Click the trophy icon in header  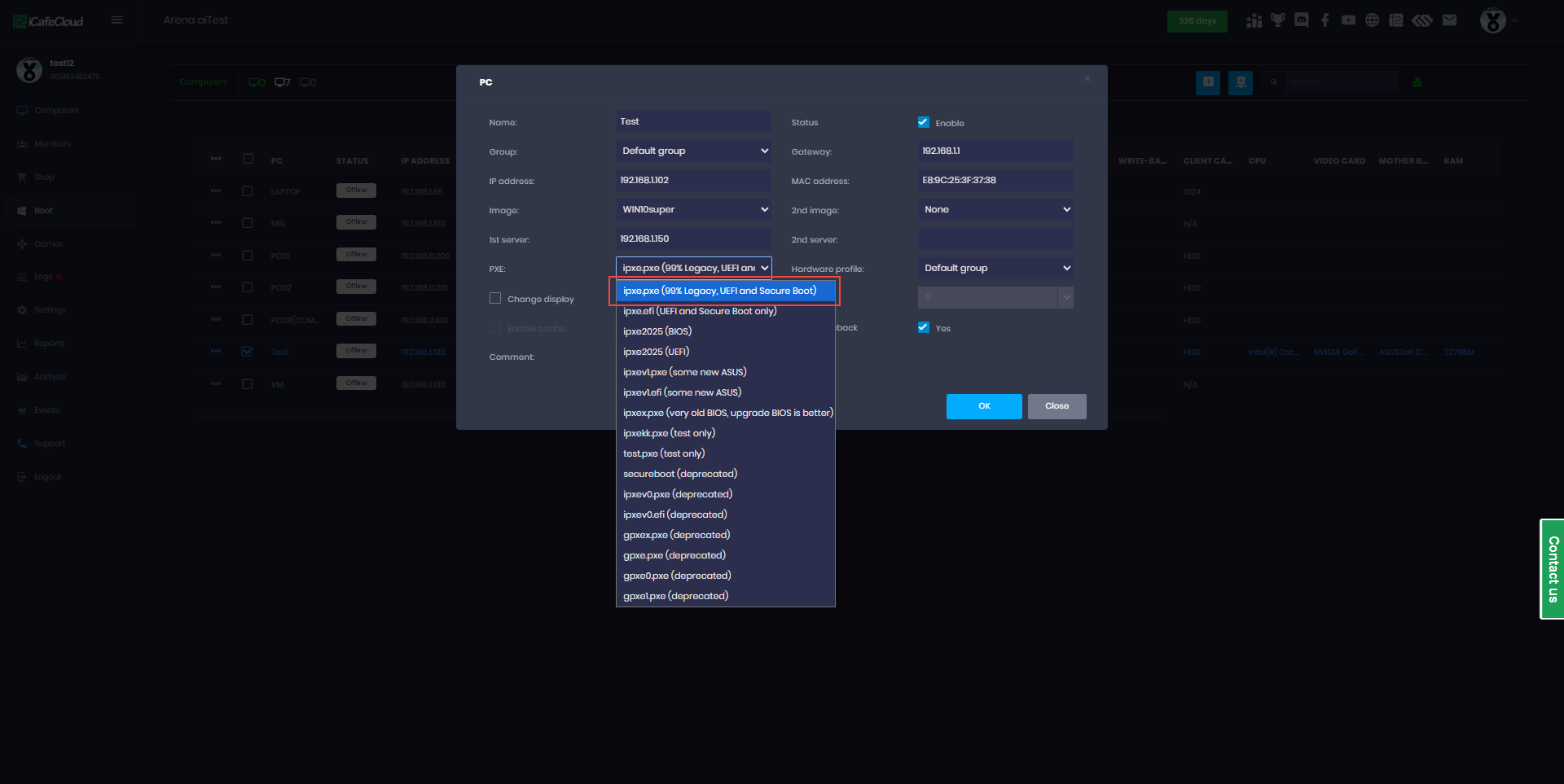1278,20
